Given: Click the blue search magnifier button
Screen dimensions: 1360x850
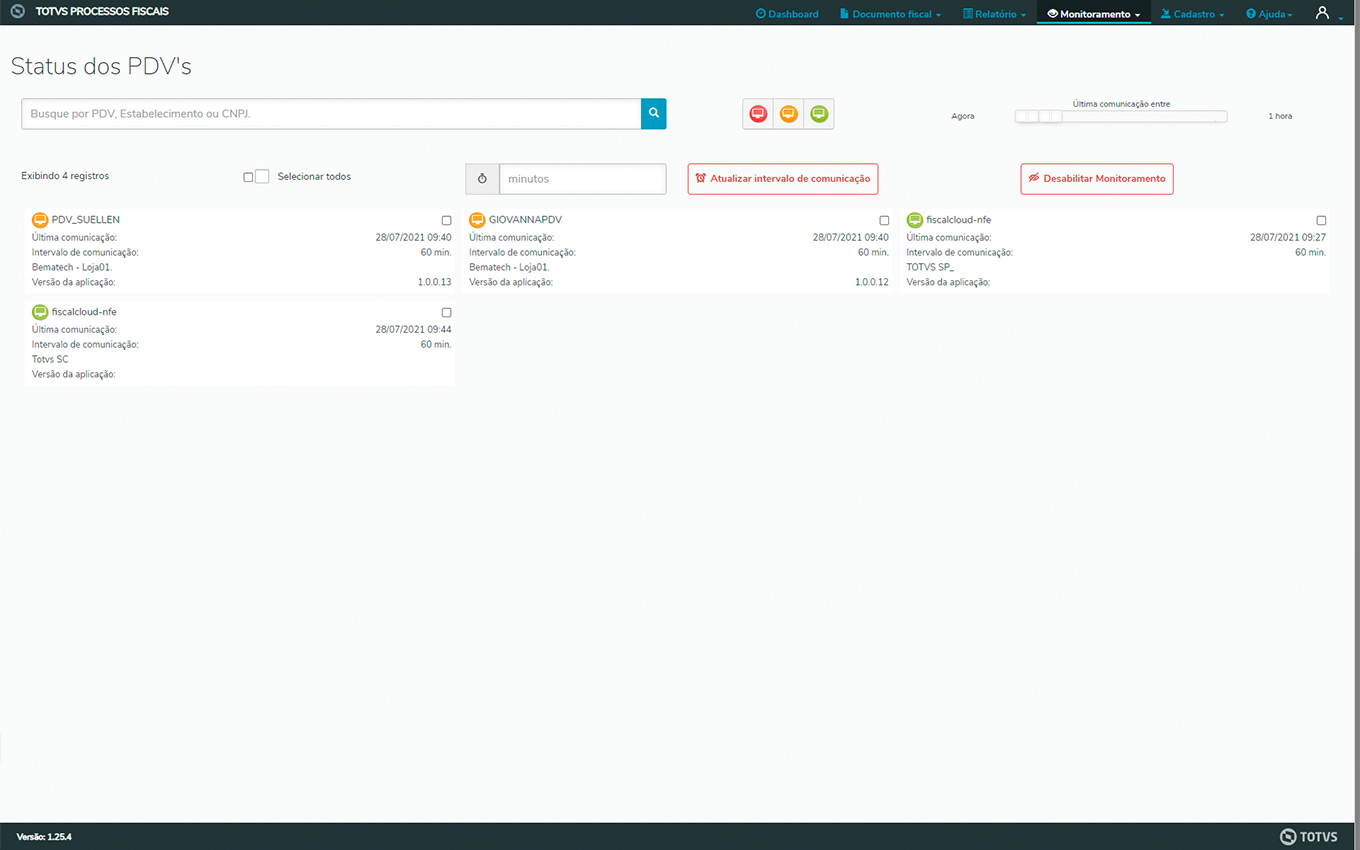Looking at the screenshot, I should [653, 114].
